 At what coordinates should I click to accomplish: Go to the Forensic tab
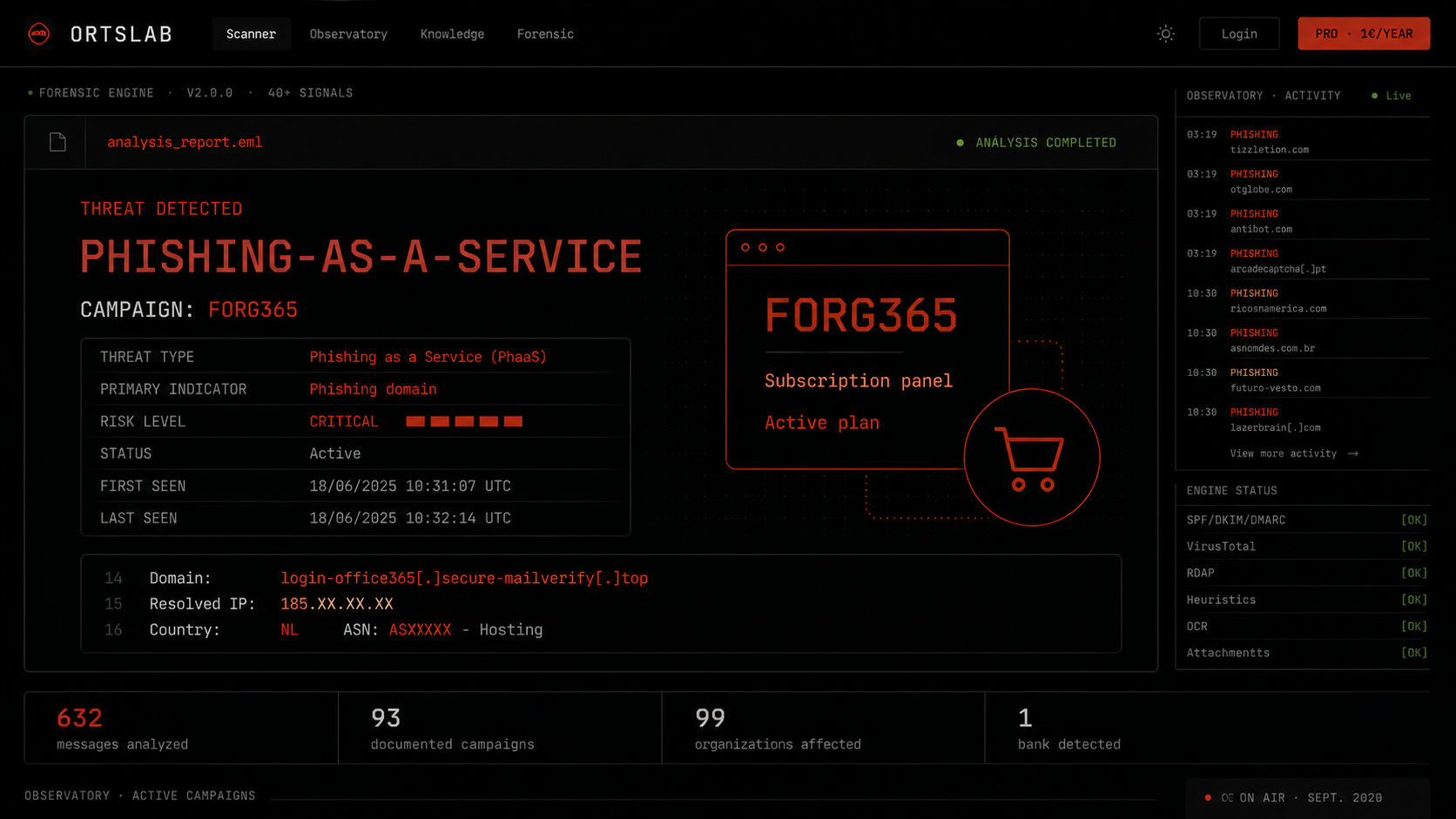click(545, 34)
